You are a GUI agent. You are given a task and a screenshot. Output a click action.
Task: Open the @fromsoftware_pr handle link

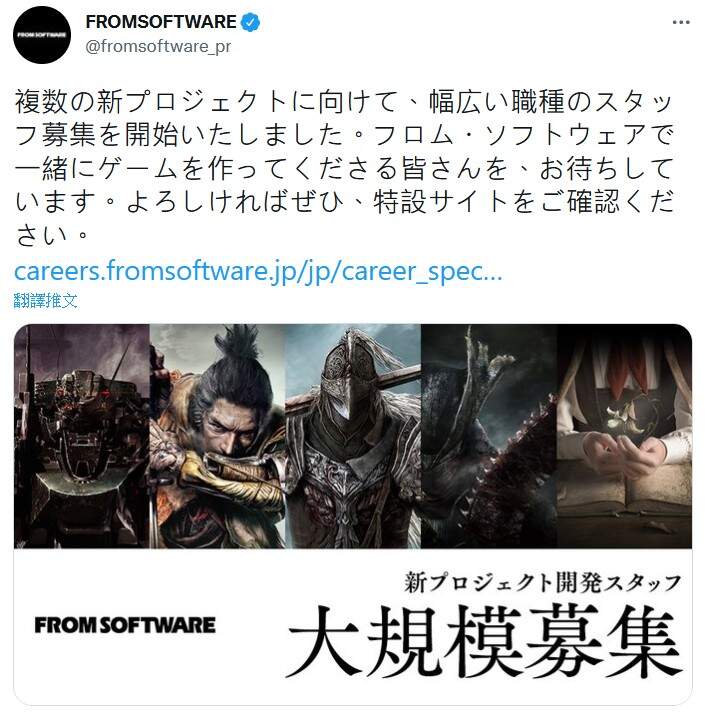tap(158, 47)
